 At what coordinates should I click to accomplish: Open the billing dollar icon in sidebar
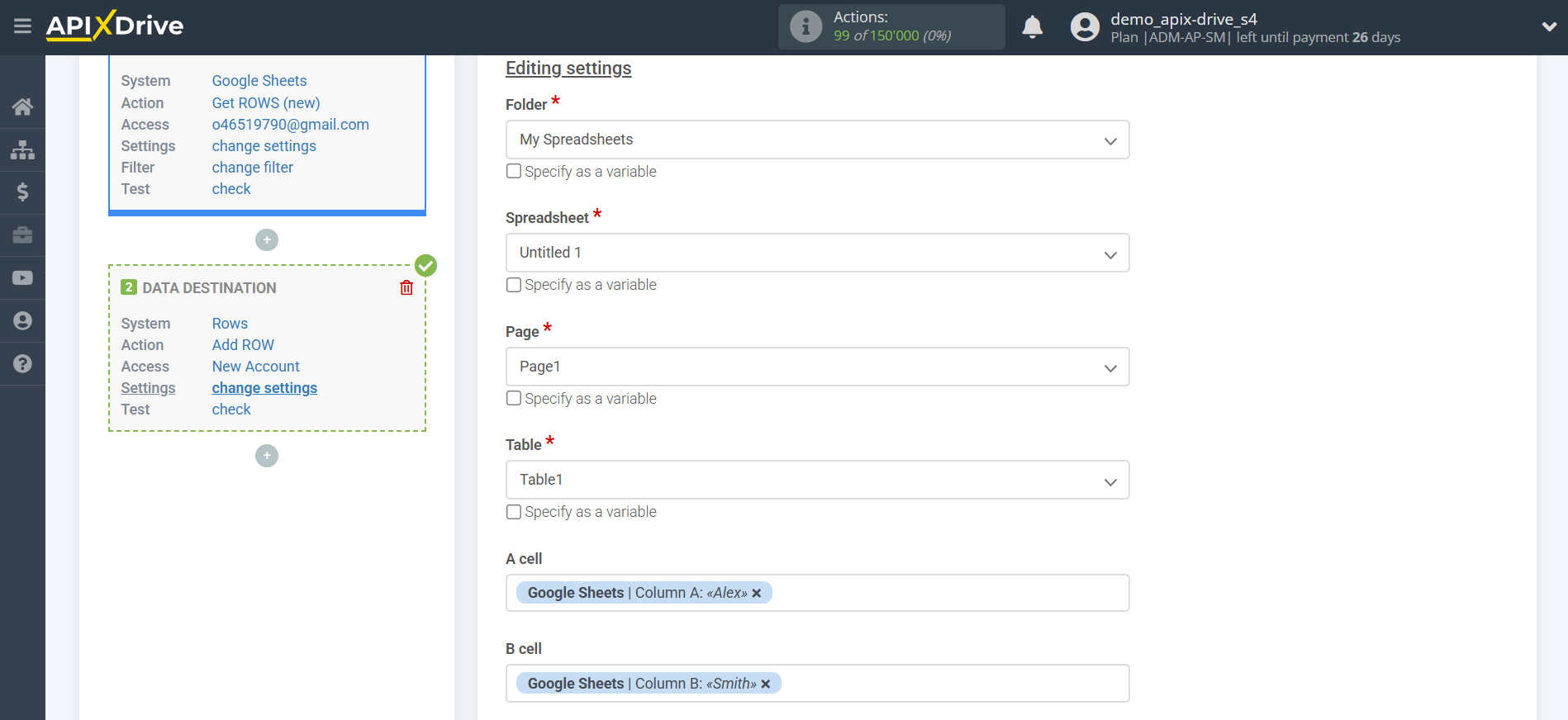coord(22,192)
